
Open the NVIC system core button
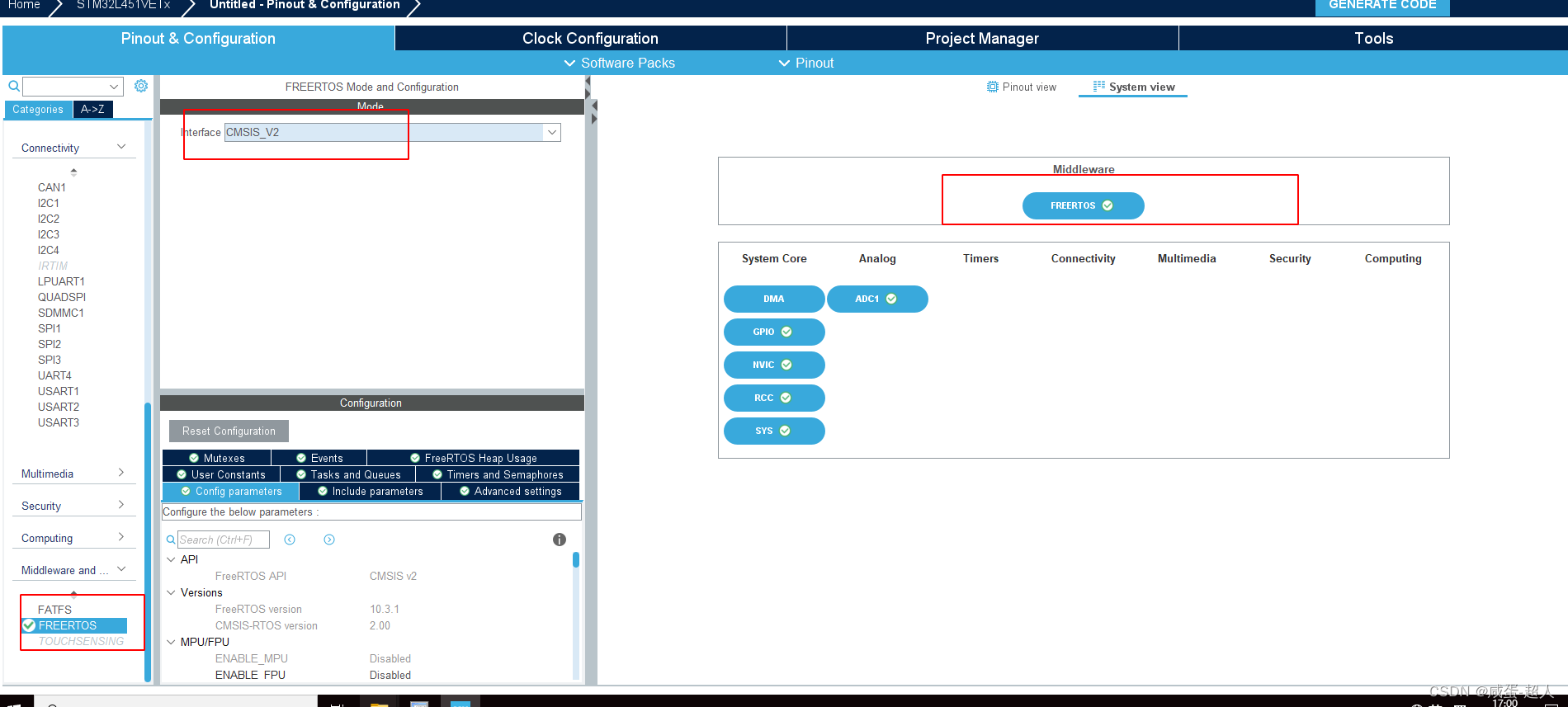[x=774, y=365]
